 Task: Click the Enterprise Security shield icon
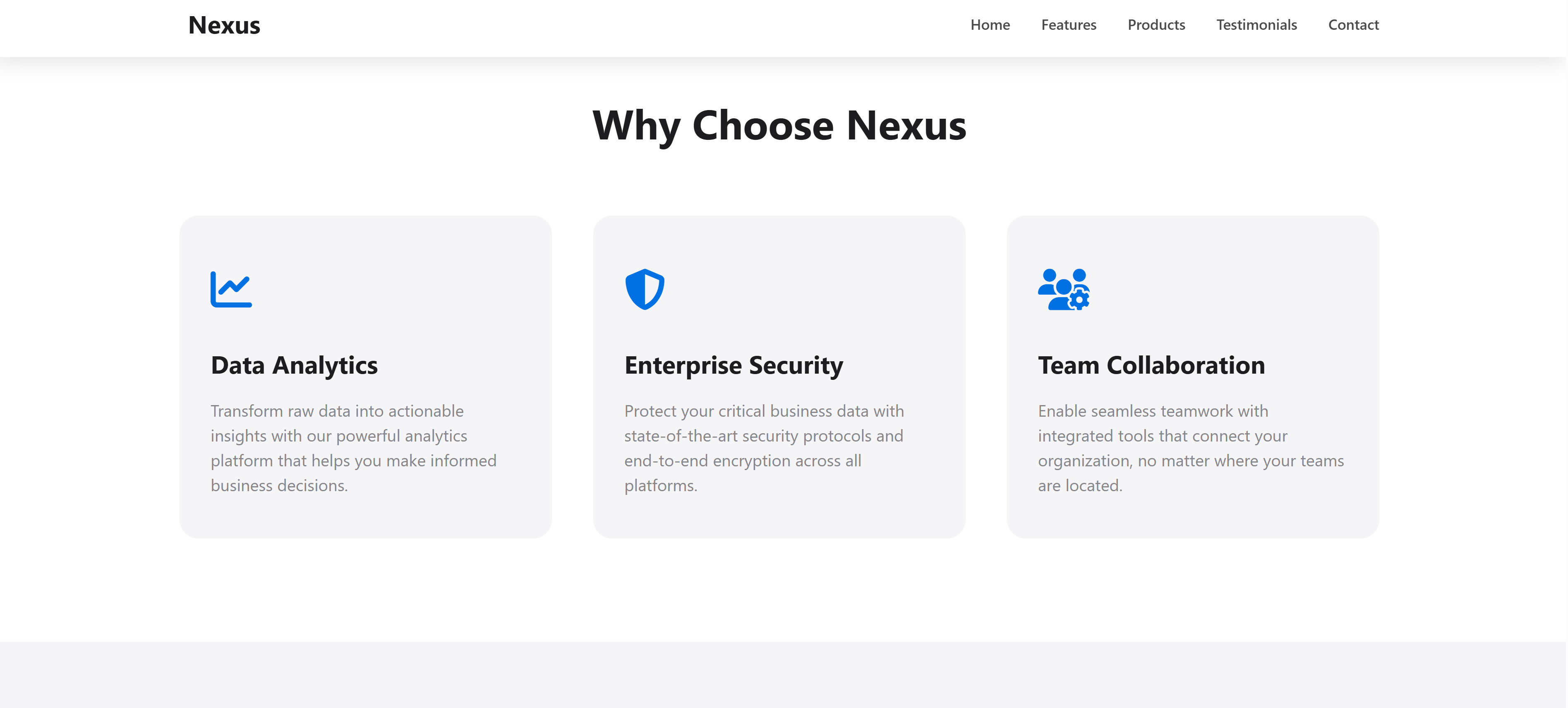pos(645,289)
